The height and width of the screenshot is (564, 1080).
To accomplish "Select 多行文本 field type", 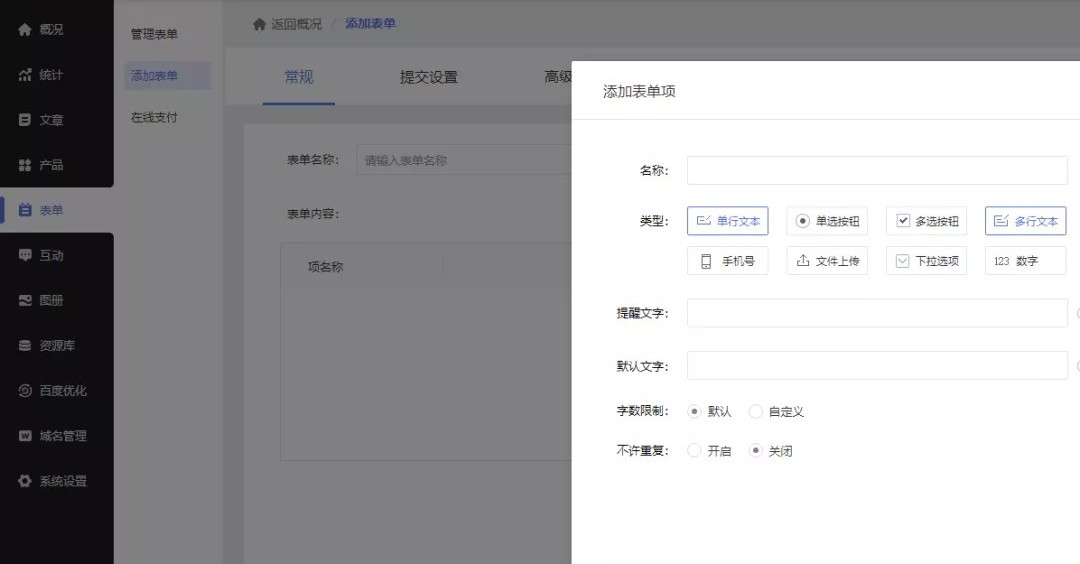I will click(1026, 221).
